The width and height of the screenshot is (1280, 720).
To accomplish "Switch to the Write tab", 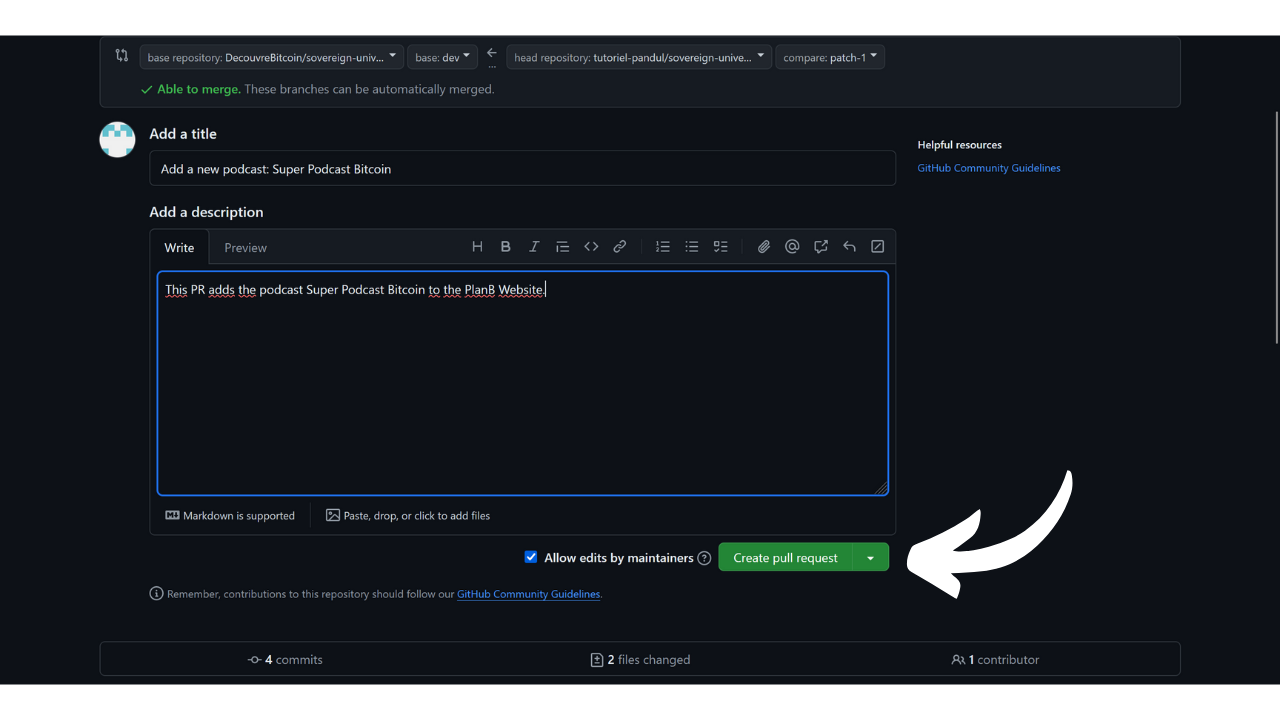I will (180, 248).
